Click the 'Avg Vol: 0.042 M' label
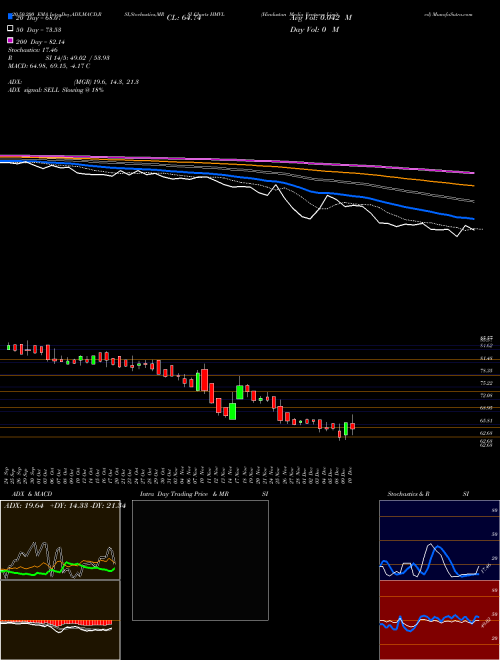This screenshot has width=500, height=660. coord(321,18)
